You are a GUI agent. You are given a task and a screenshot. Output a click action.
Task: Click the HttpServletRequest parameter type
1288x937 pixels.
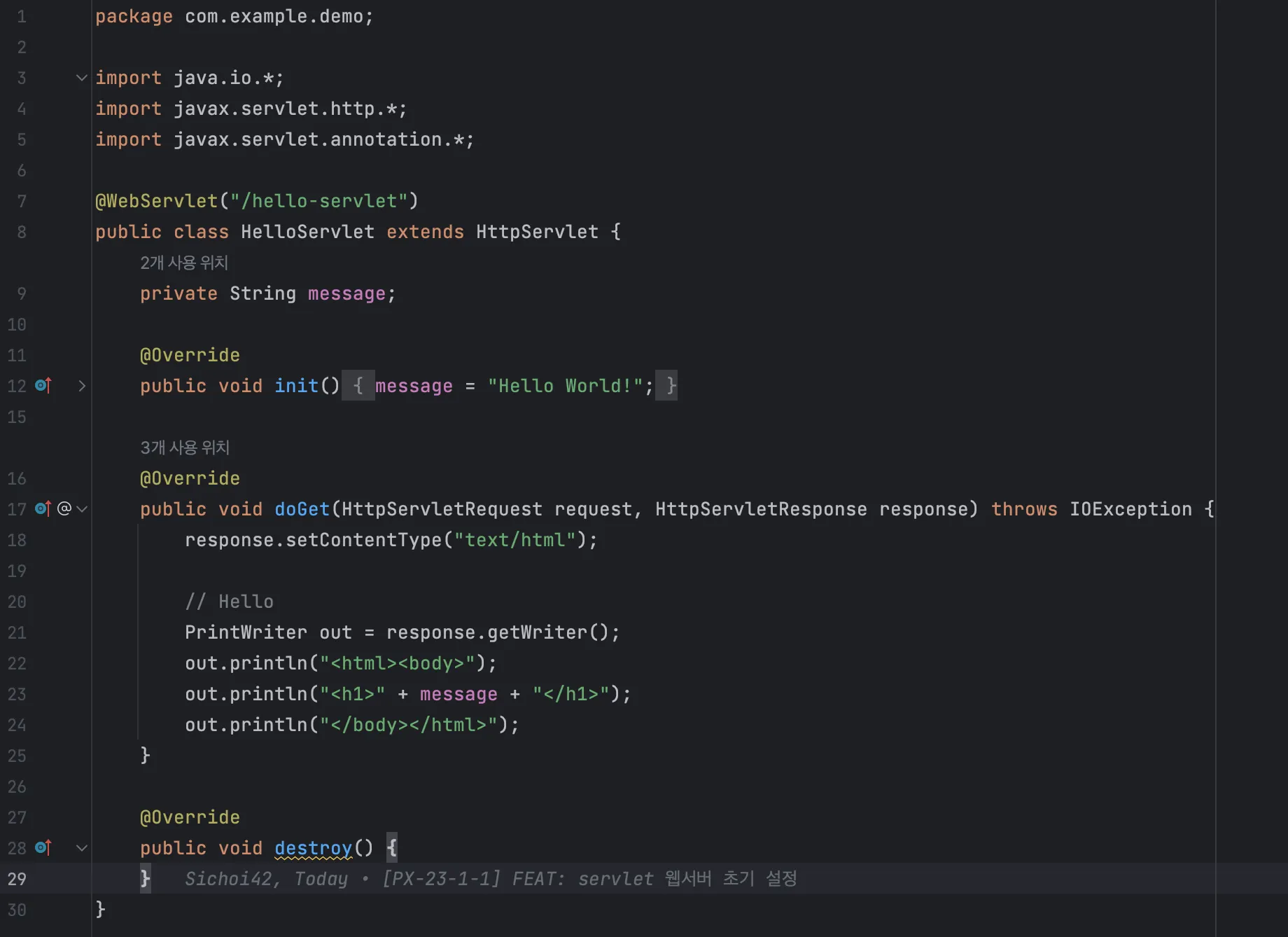[x=442, y=509]
